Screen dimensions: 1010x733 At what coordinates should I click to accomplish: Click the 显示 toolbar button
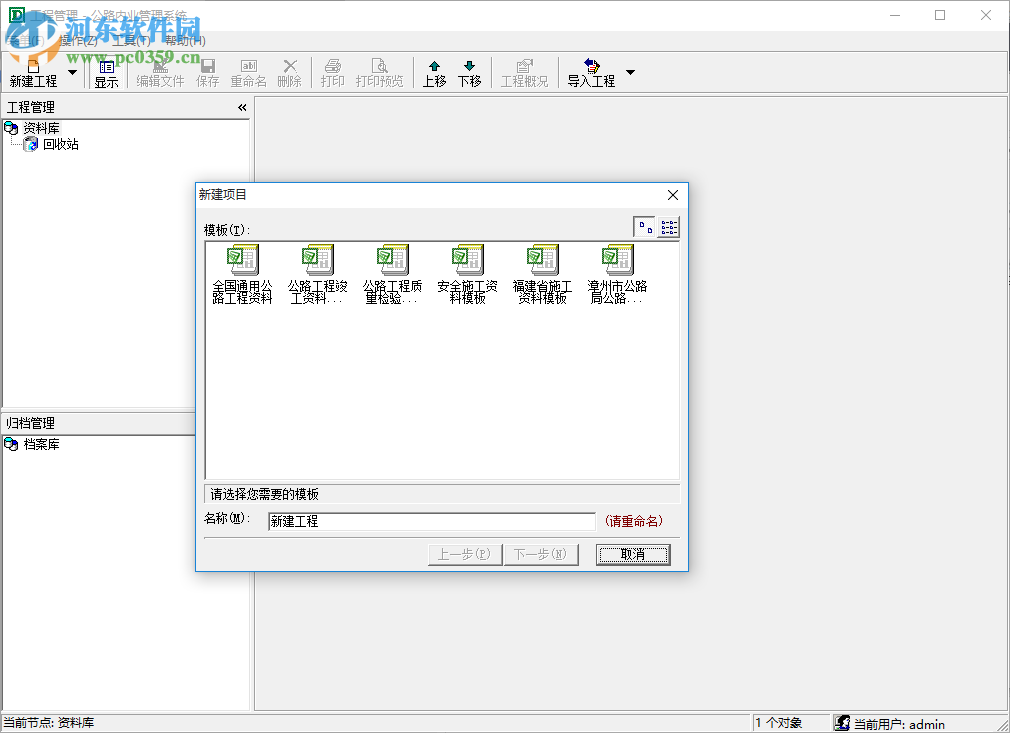point(106,73)
